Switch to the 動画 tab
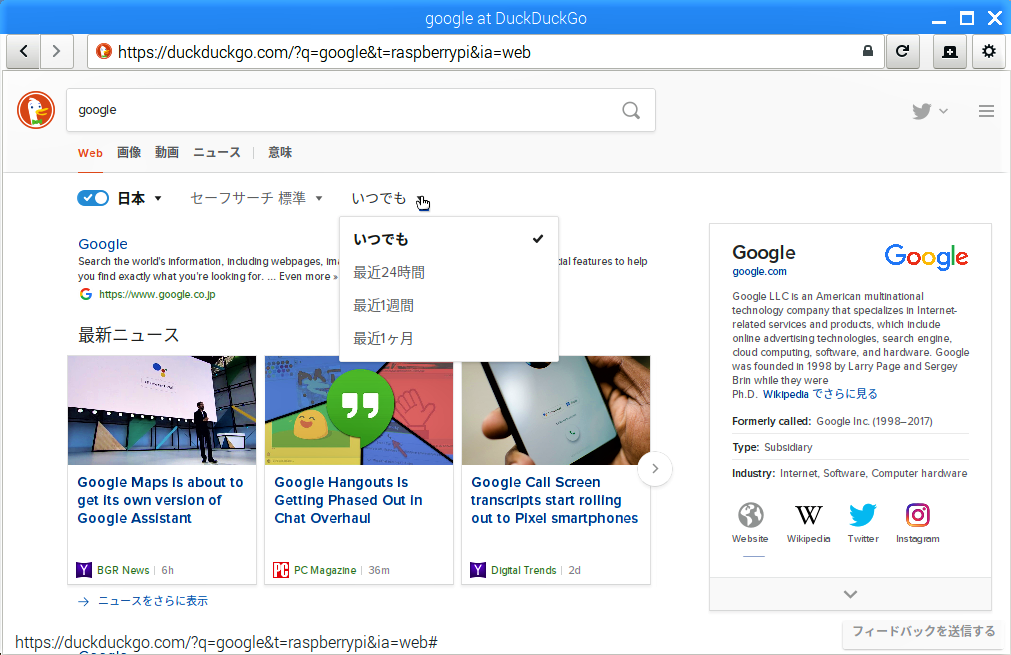The image size is (1011, 655). click(x=167, y=153)
